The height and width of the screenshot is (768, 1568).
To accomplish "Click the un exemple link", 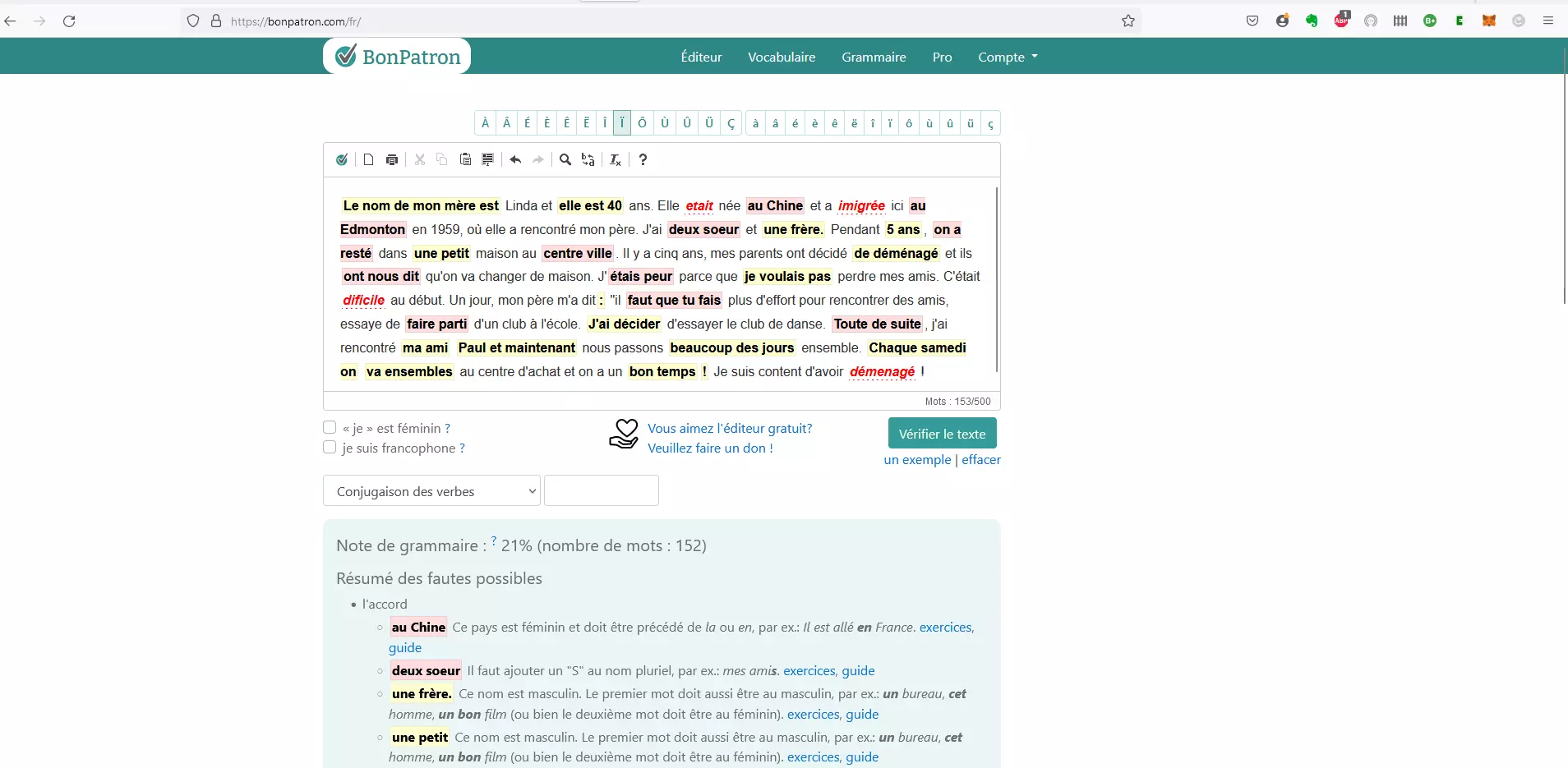I will pos(917,460).
